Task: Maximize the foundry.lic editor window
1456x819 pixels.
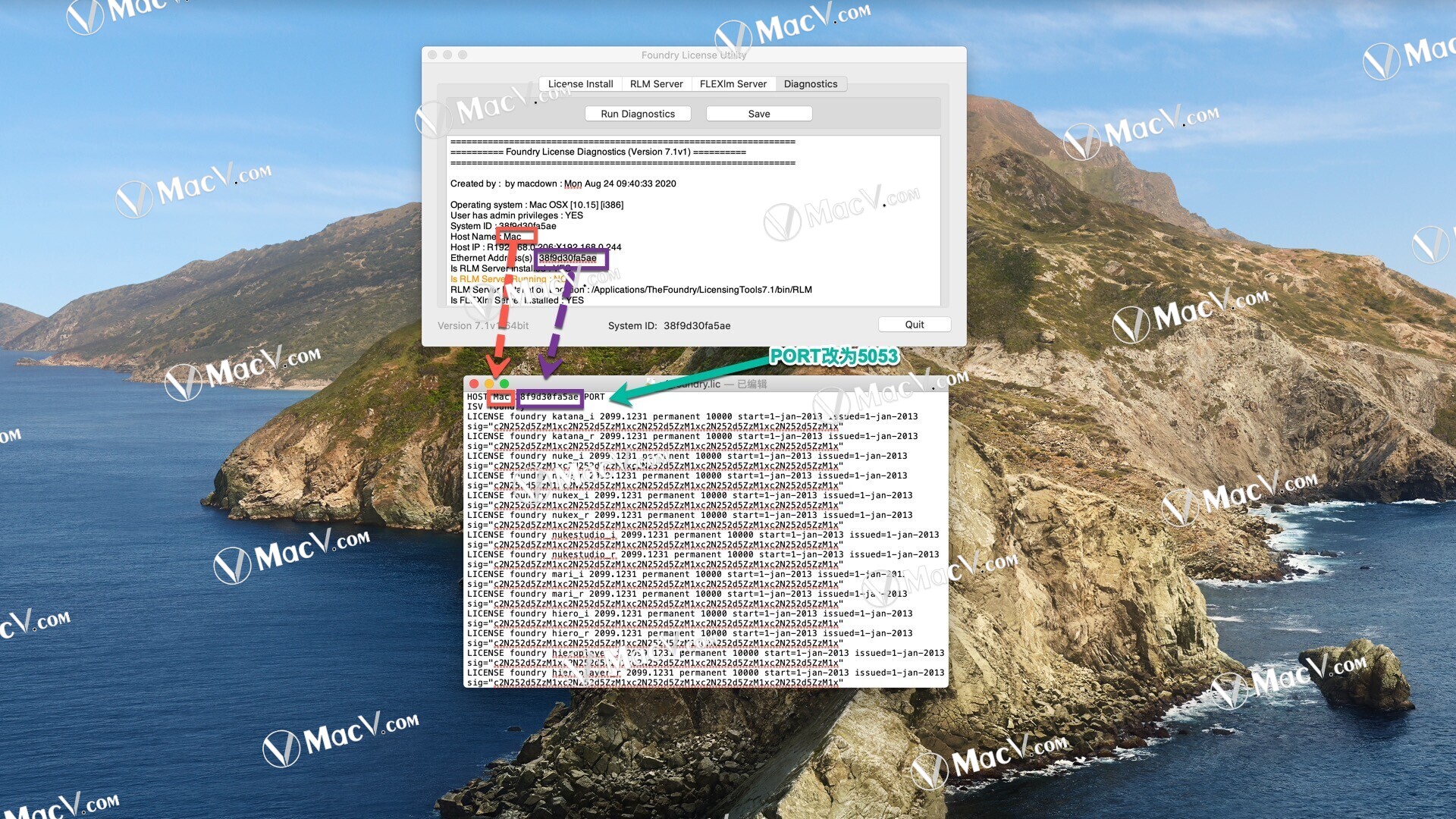Action: (x=504, y=384)
